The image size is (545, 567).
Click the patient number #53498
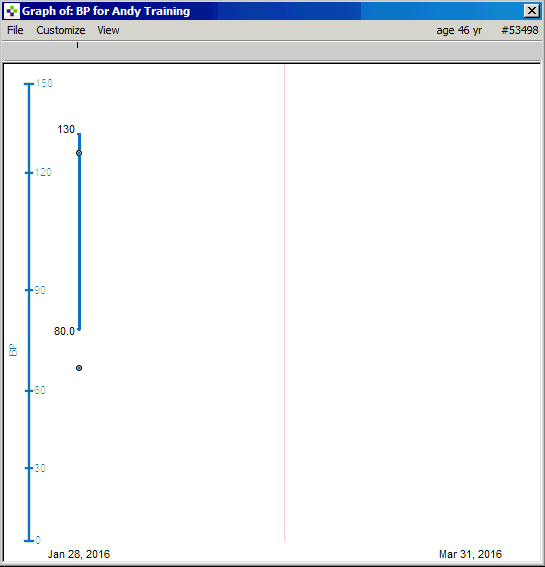[x=520, y=30]
